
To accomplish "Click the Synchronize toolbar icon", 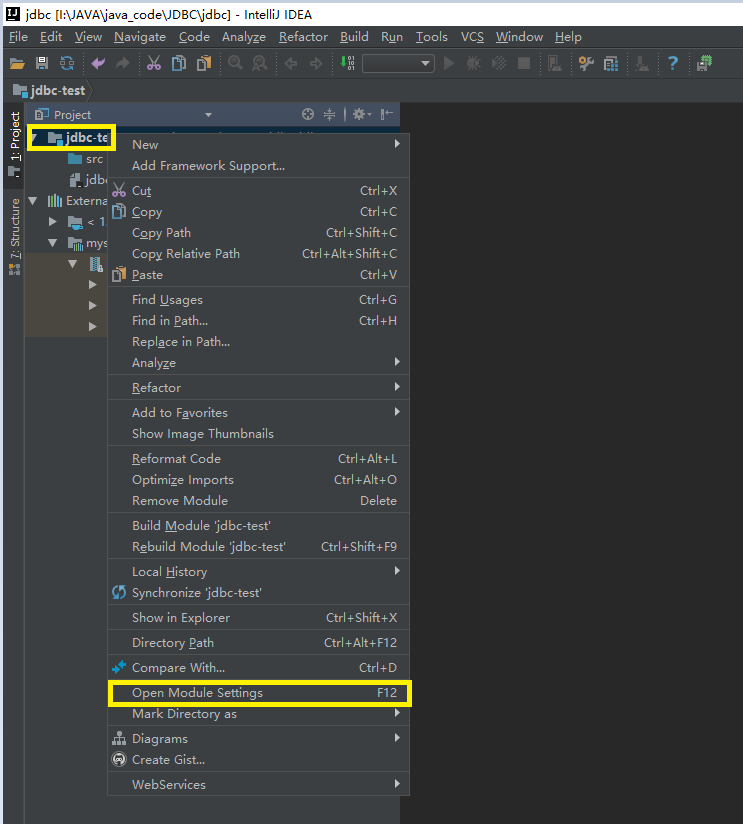I will tap(67, 64).
